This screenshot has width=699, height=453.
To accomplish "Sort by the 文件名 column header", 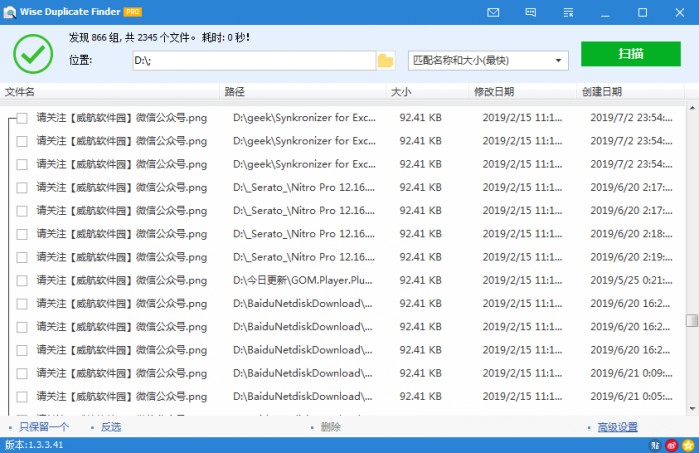I will (110, 92).
